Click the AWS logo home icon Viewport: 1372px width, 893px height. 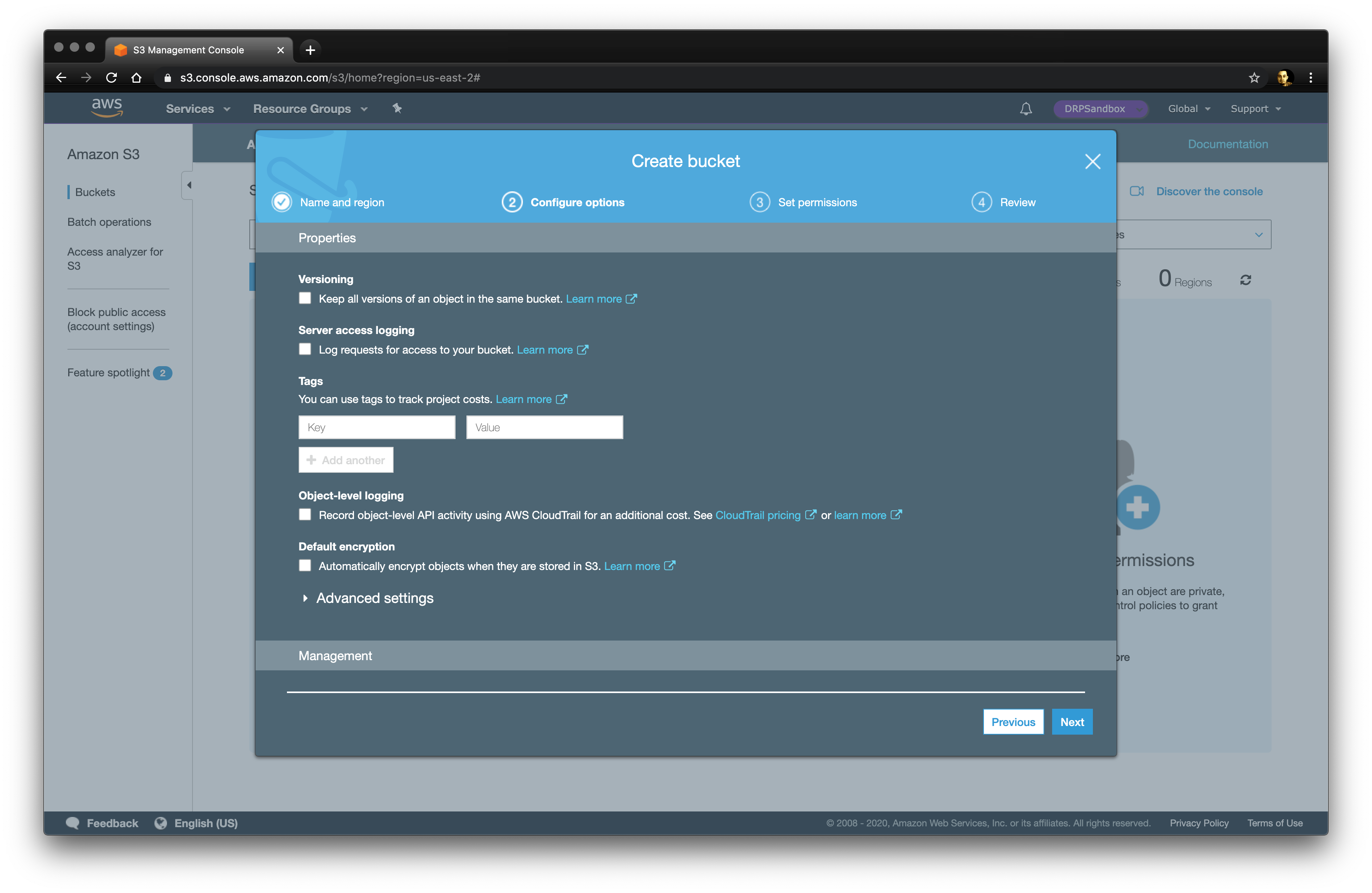107,107
